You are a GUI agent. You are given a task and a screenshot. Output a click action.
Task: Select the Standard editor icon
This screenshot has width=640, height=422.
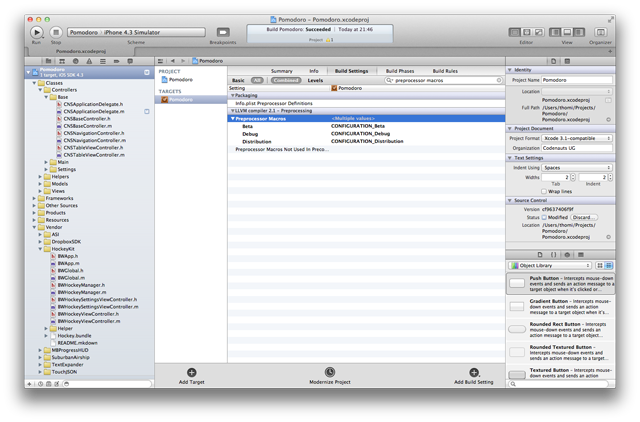point(514,32)
